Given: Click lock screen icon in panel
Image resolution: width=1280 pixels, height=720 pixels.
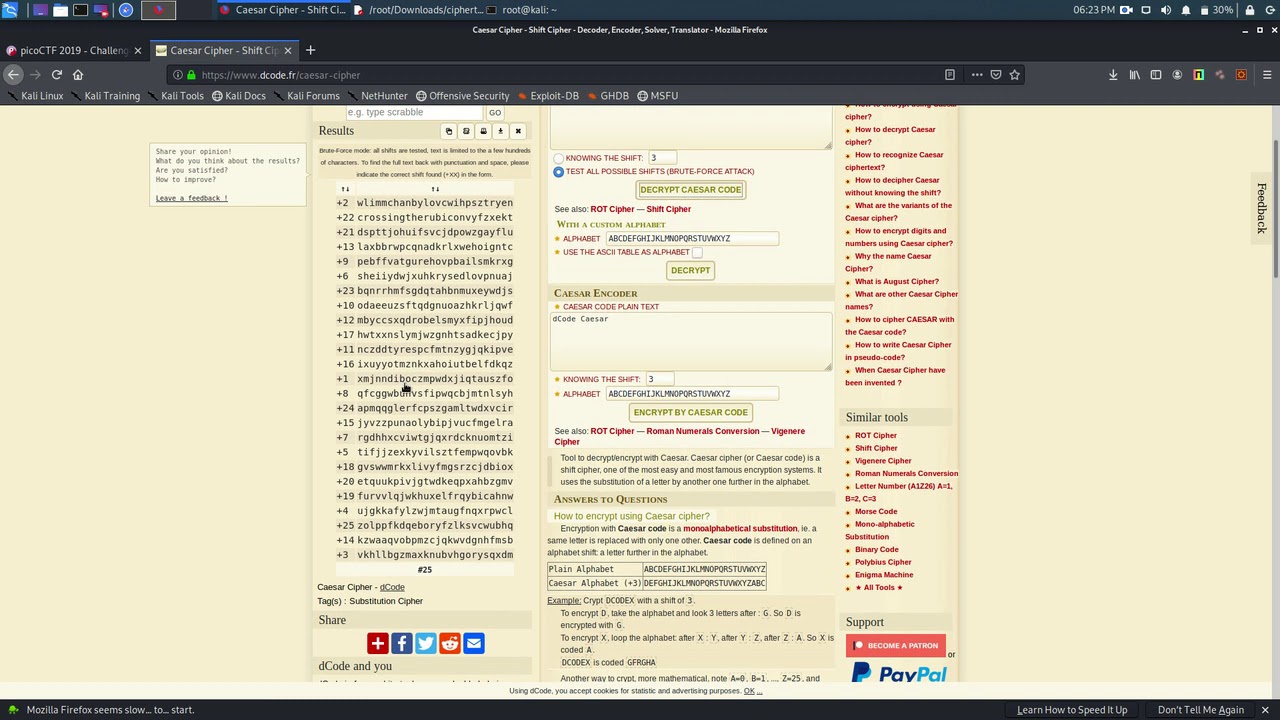Looking at the screenshot, I should click(x=1251, y=10).
